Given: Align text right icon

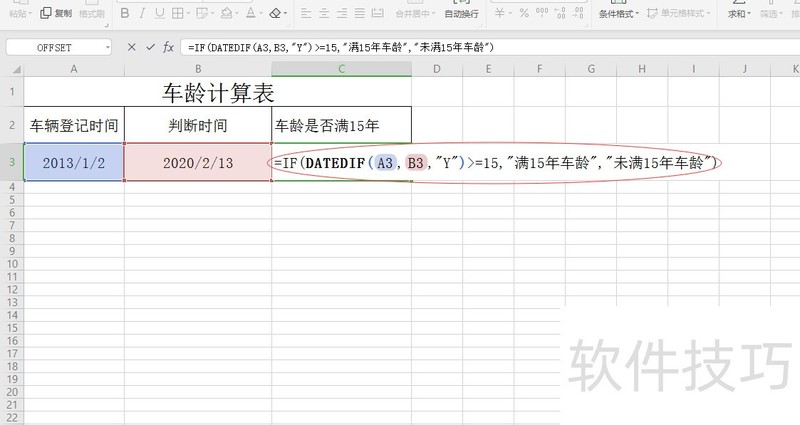Looking at the screenshot, I should [342, 13].
